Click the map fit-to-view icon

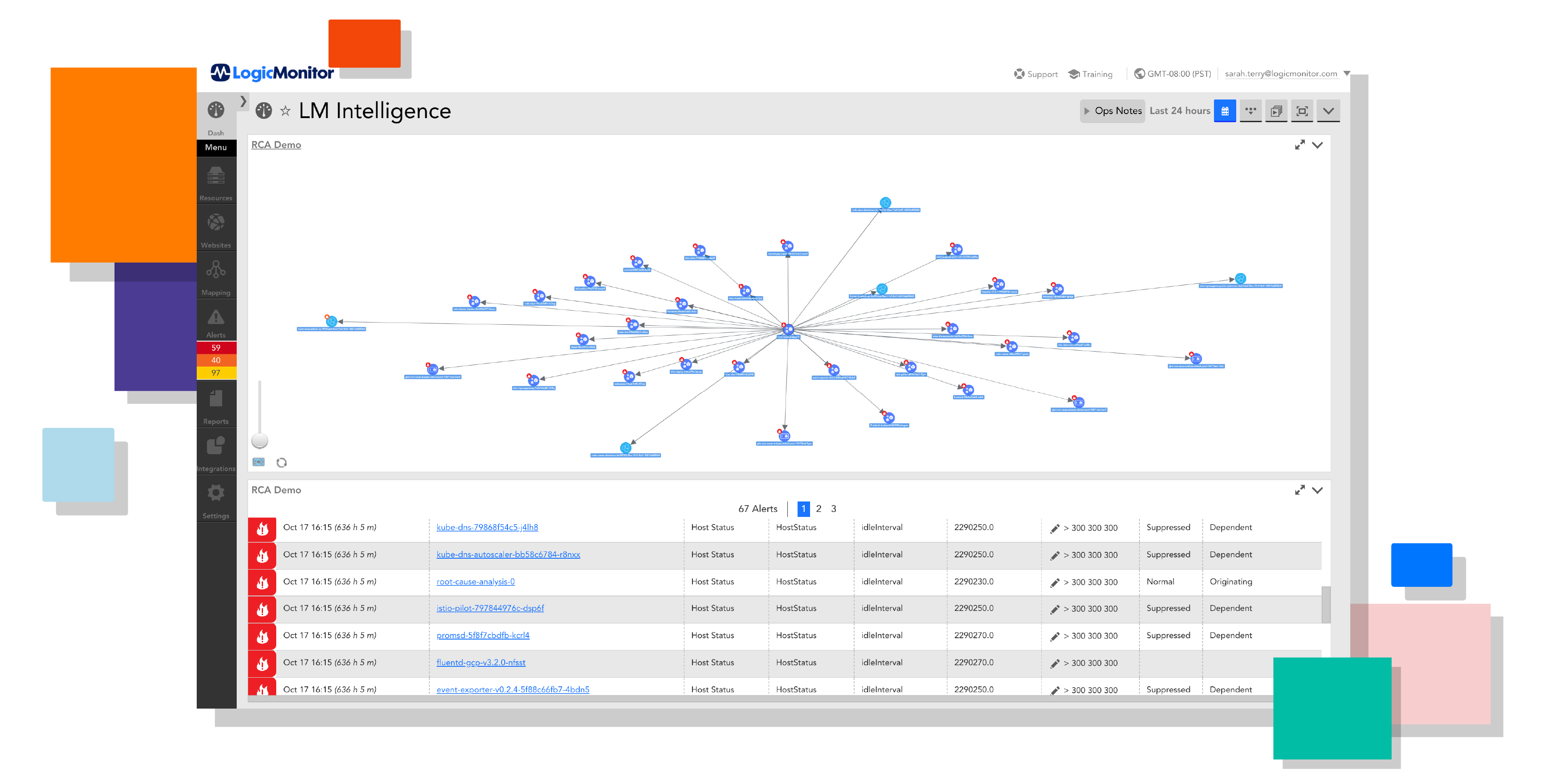[259, 461]
